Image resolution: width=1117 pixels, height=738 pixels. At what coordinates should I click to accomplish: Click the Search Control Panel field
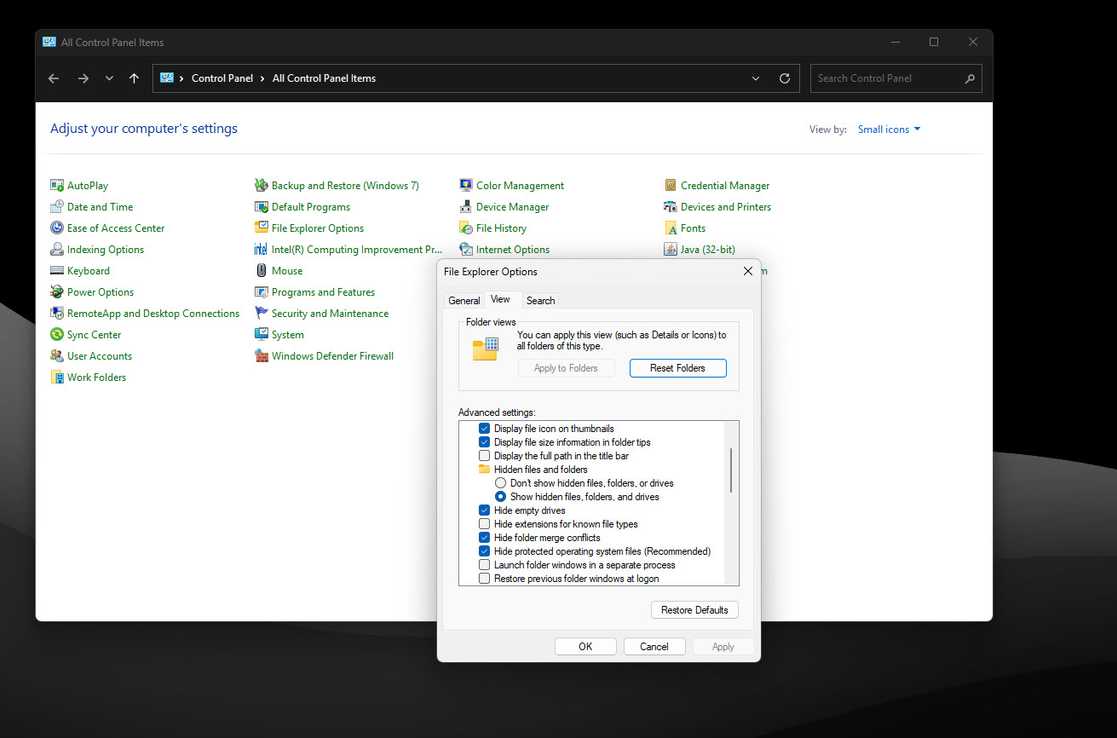[x=896, y=79]
